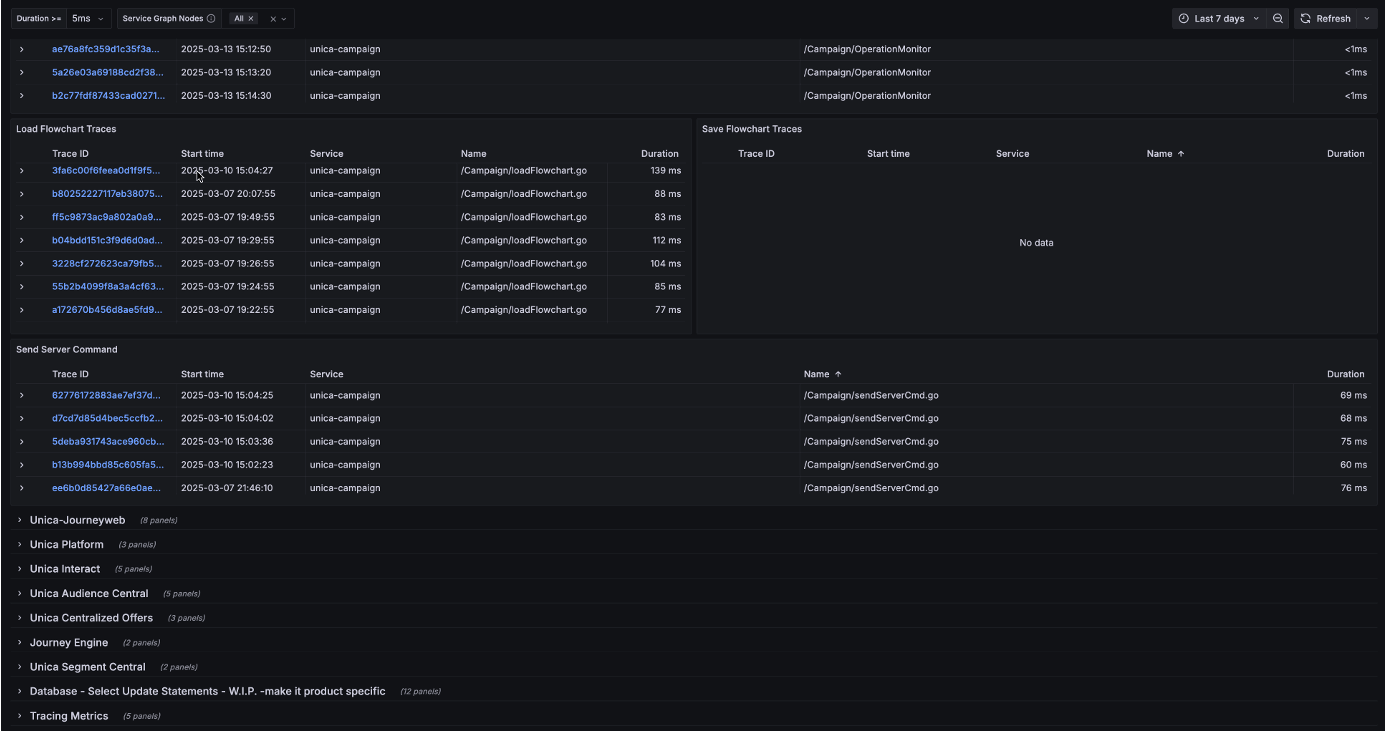The image size is (1386, 732).
Task: Expand the b80252227117eb38075 trace row
Action: 21,194
